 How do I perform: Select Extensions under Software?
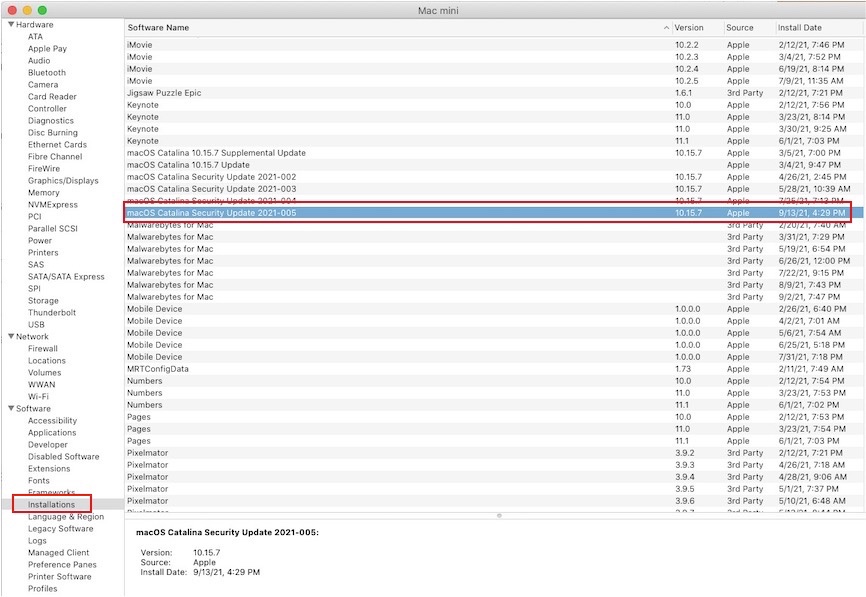(x=49, y=469)
